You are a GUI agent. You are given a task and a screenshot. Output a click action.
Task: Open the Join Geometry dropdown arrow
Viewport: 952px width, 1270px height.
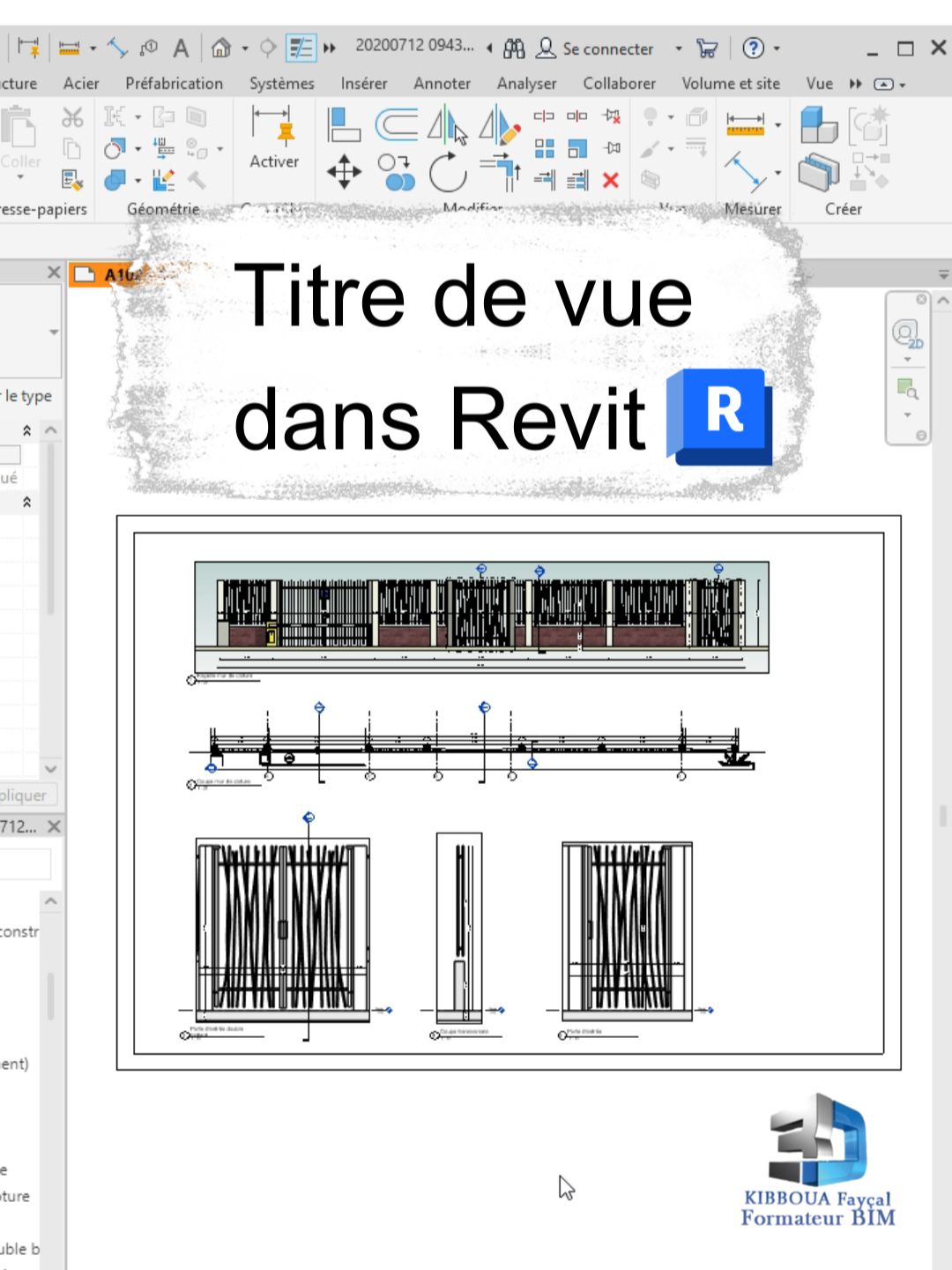[138, 182]
